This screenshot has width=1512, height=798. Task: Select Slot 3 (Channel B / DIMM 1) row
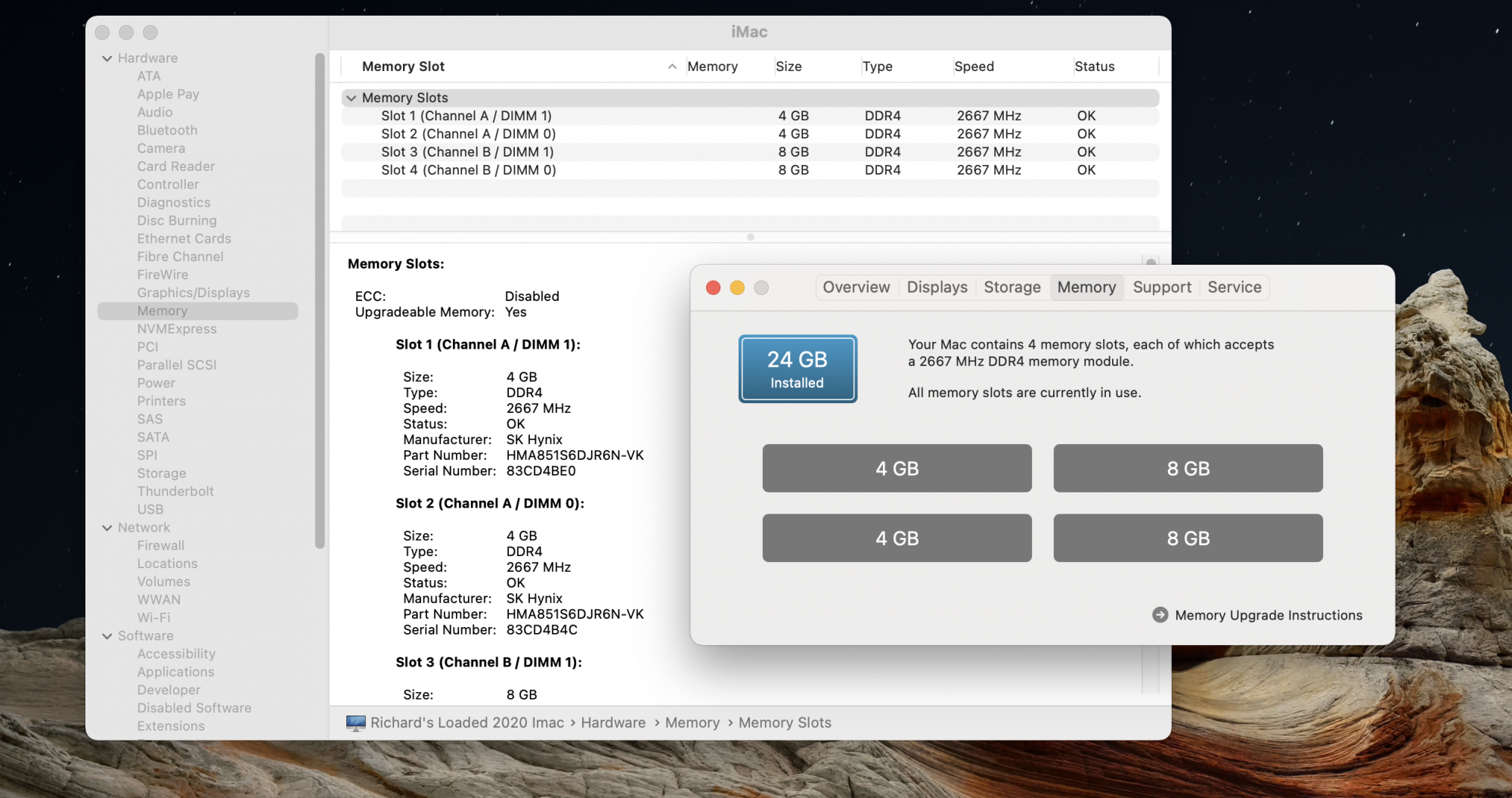pos(750,152)
